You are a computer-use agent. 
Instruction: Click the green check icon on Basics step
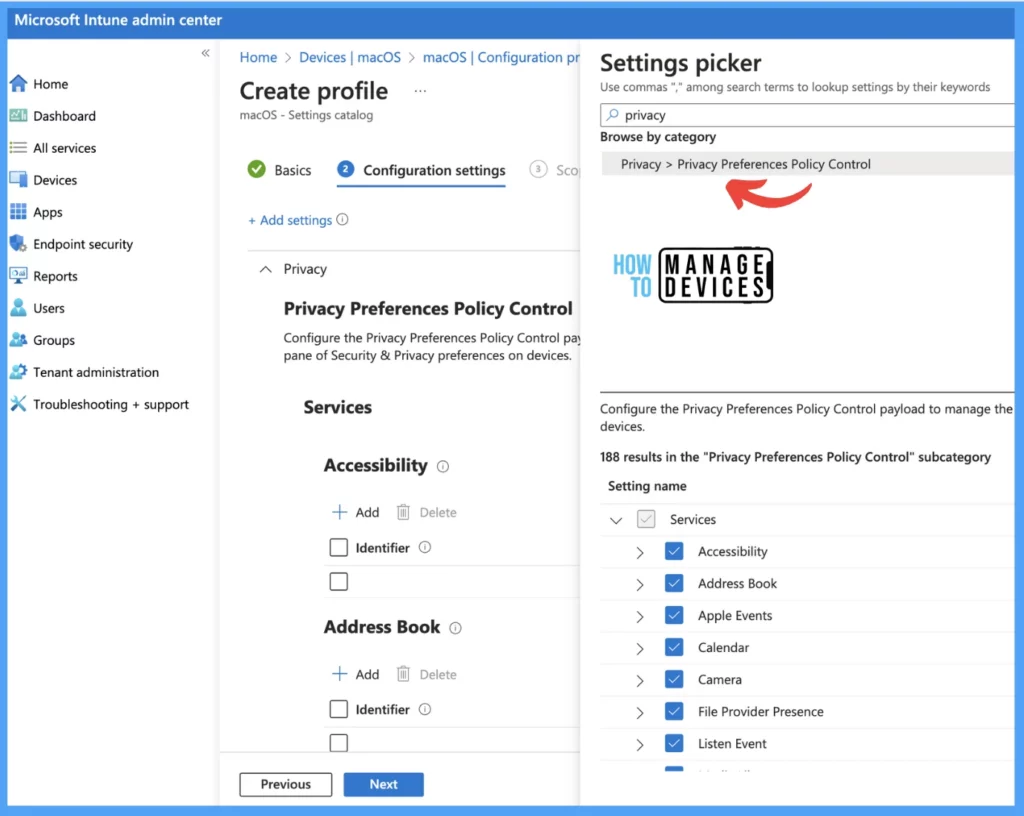coord(257,170)
